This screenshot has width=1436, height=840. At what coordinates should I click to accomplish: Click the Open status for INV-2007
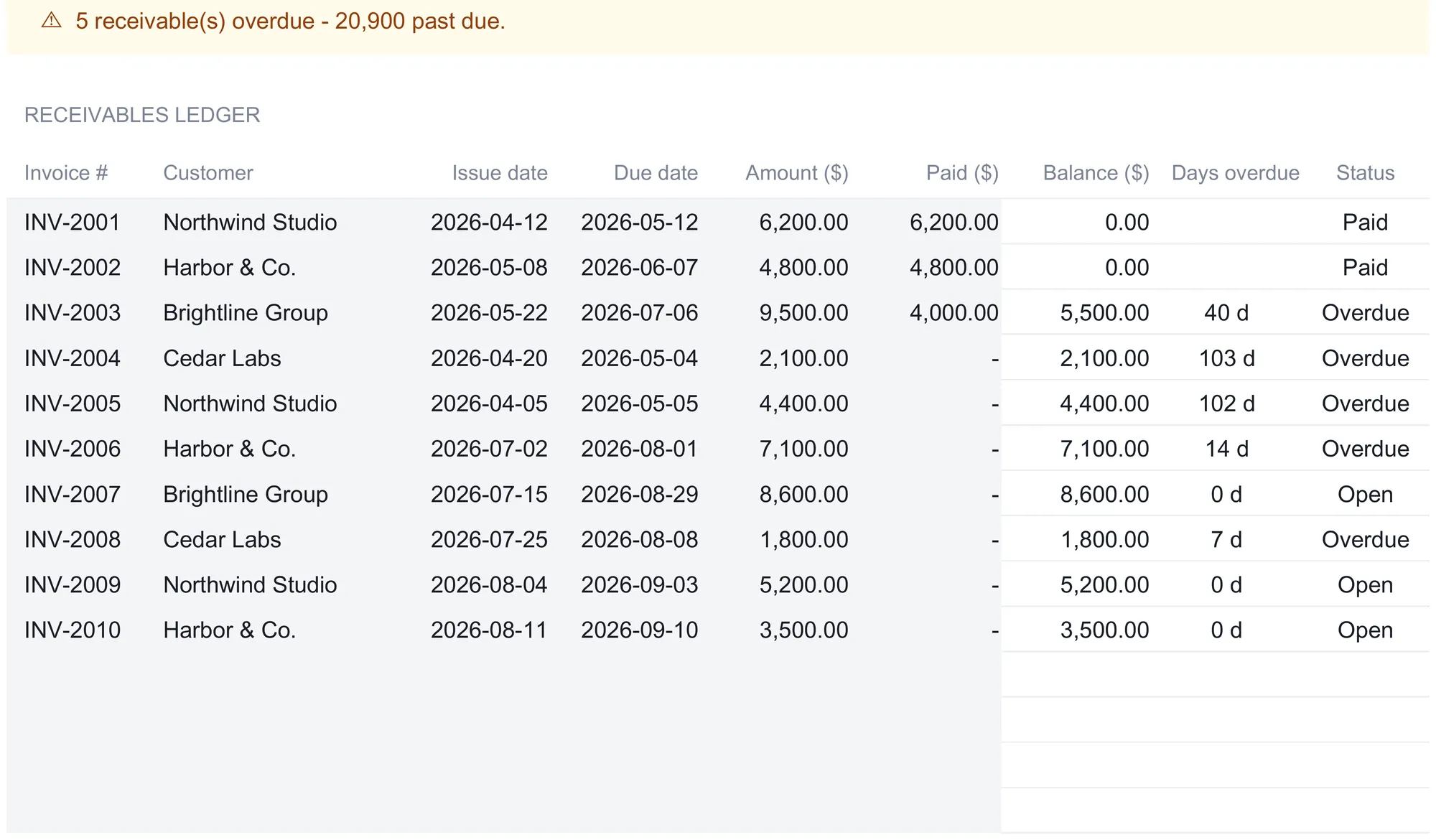[x=1365, y=495]
